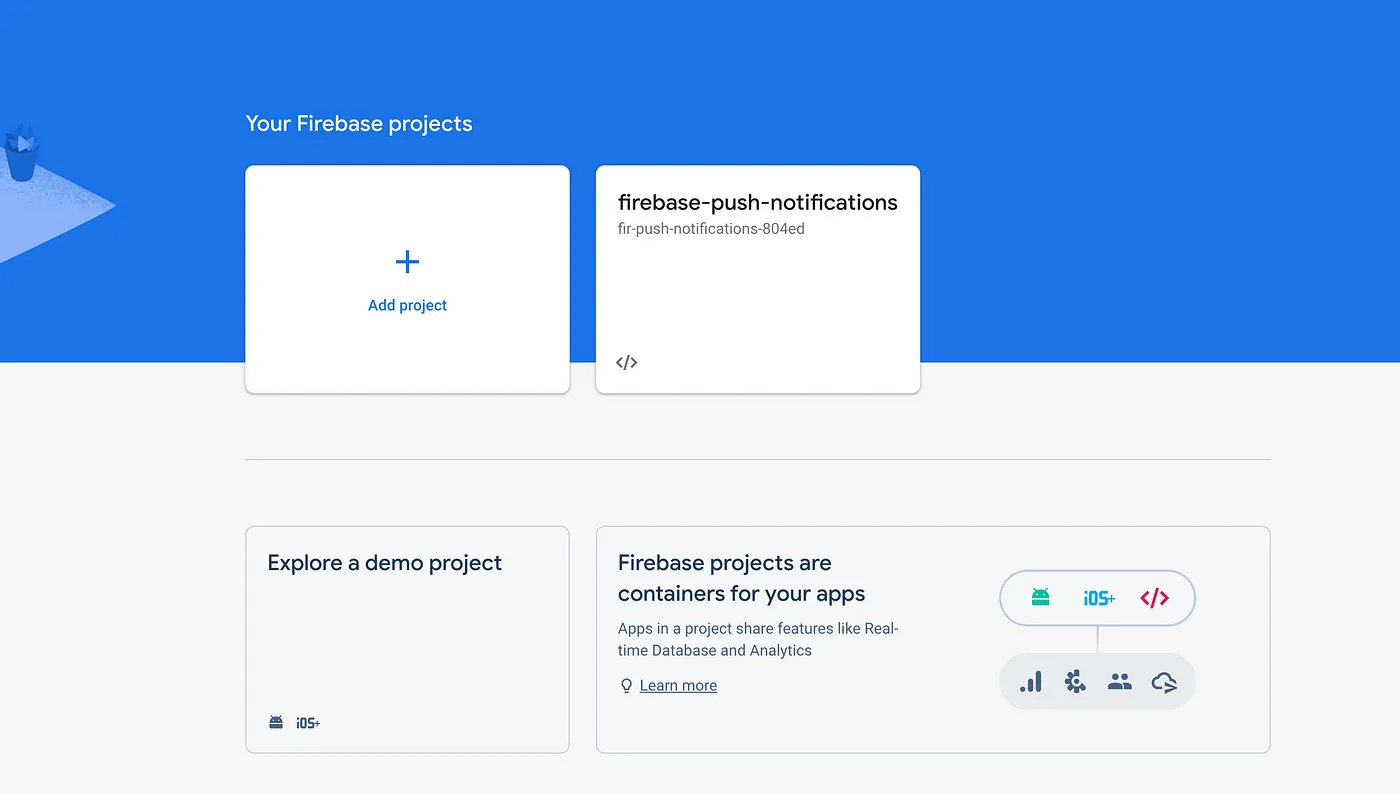Viewport: 1400px width, 793px height.
Task: Follow the Learn more link
Action: pyautogui.click(x=678, y=685)
